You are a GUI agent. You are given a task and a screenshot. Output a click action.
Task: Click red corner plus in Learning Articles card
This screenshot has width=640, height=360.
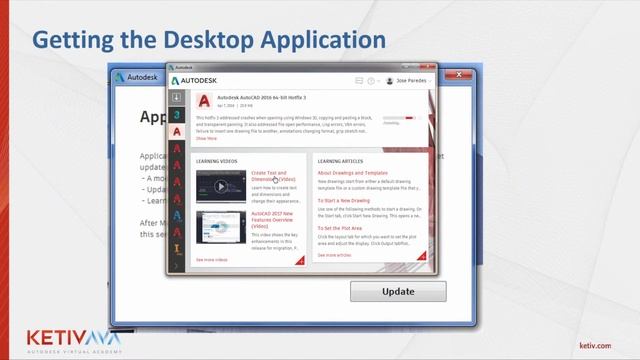(x=422, y=256)
